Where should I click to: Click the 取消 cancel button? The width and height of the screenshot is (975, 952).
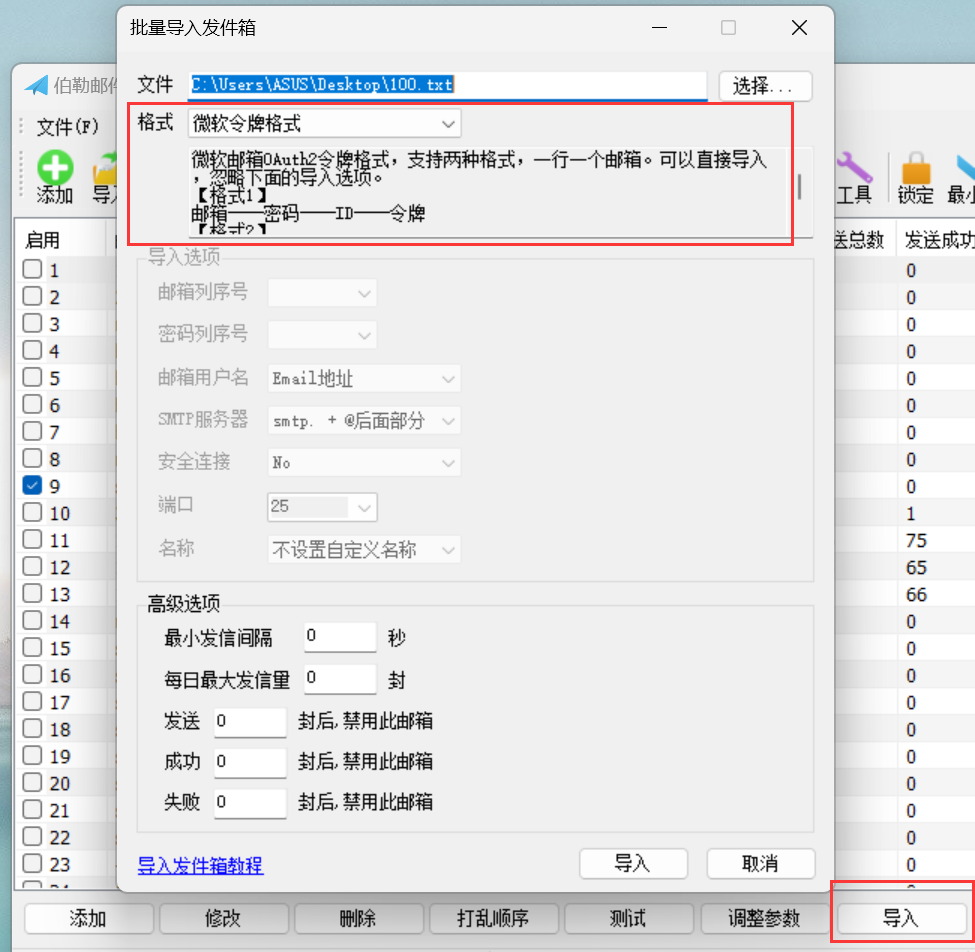point(760,863)
